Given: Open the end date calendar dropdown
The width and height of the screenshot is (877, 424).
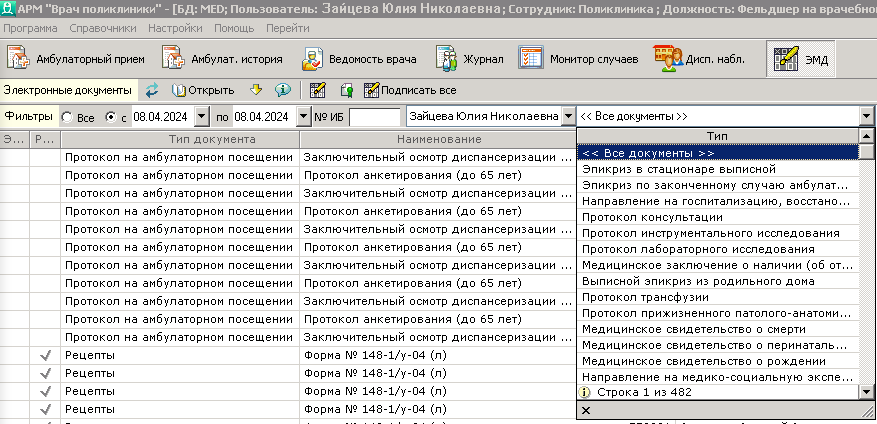Looking at the screenshot, I should 303,117.
